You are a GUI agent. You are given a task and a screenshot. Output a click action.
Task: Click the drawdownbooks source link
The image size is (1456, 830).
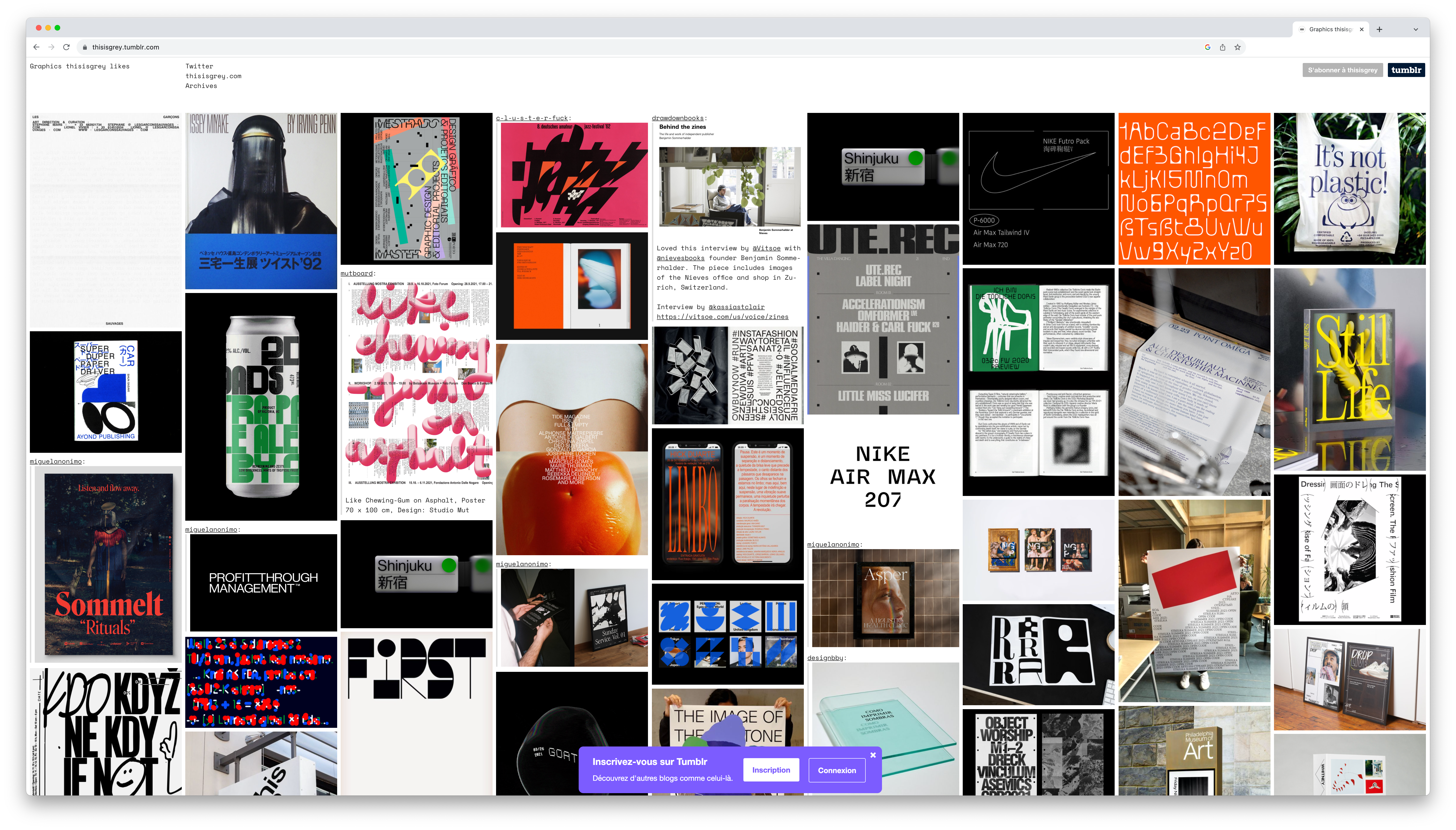[x=677, y=118]
